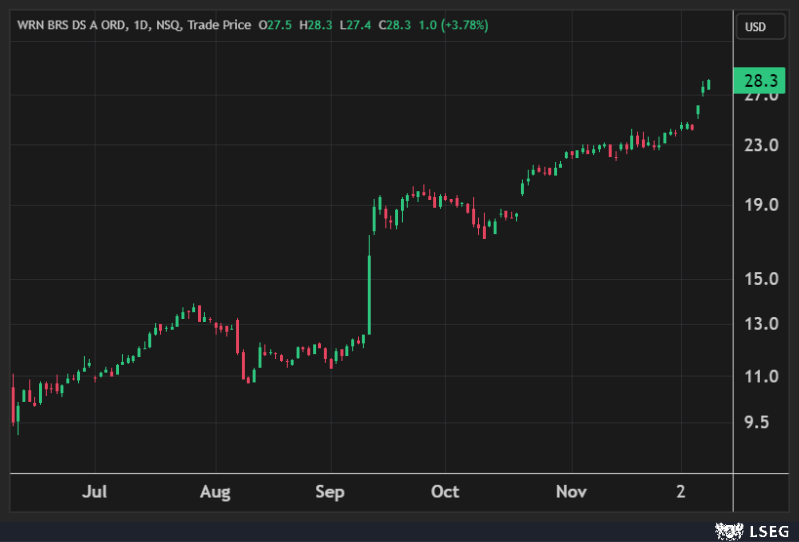Click the Sep label on time axis
The image size is (799, 542).
[329, 492]
